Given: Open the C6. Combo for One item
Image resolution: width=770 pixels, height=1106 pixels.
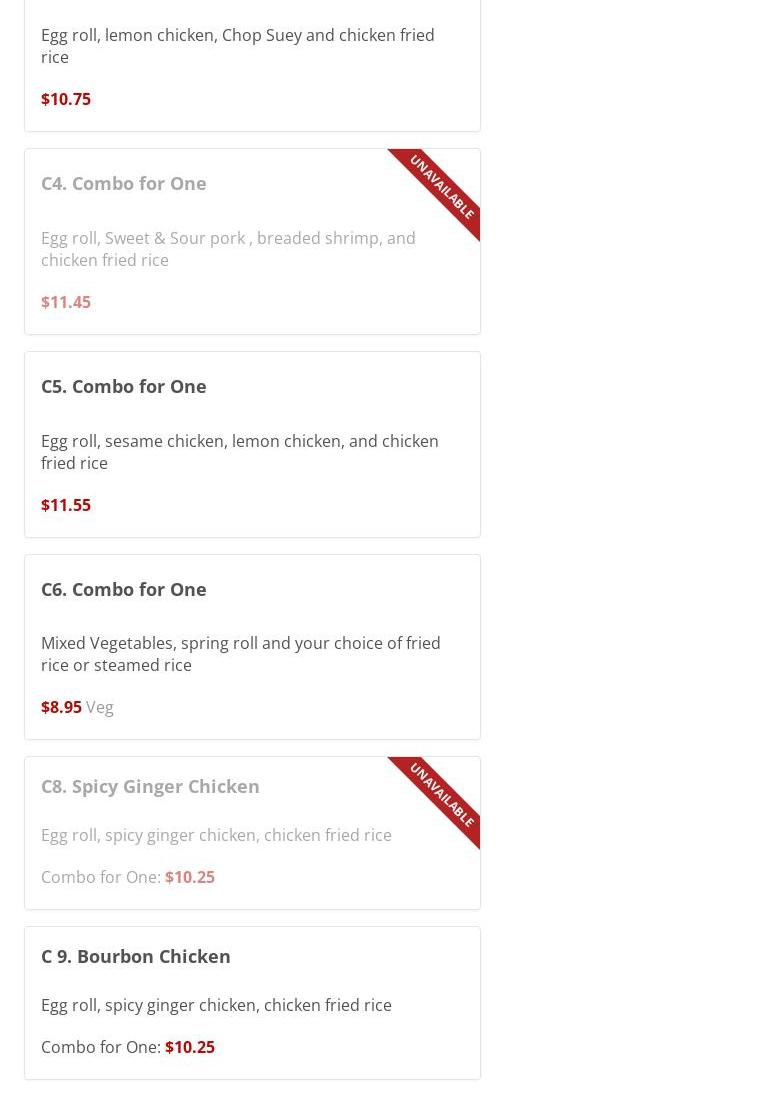Looking at the screenshot, I should click(x=124, y=589).
